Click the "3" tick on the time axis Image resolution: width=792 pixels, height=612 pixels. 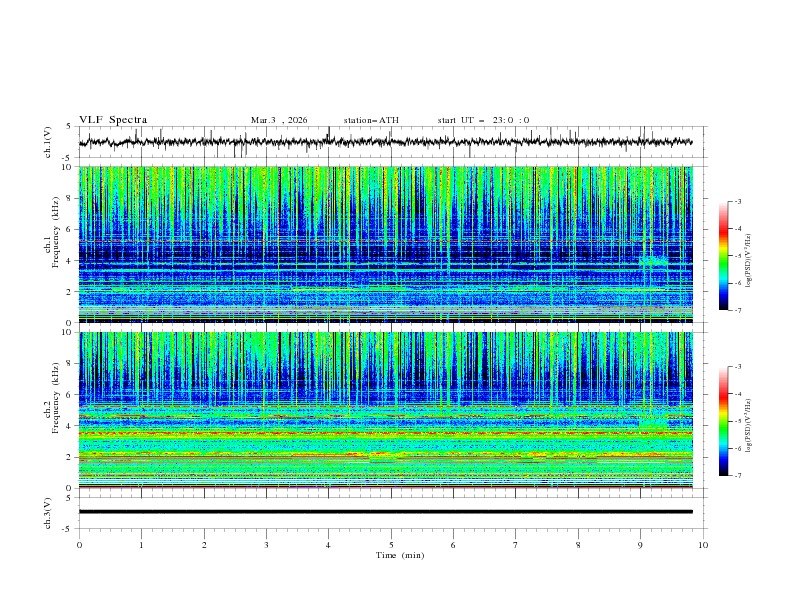[266, 545]
